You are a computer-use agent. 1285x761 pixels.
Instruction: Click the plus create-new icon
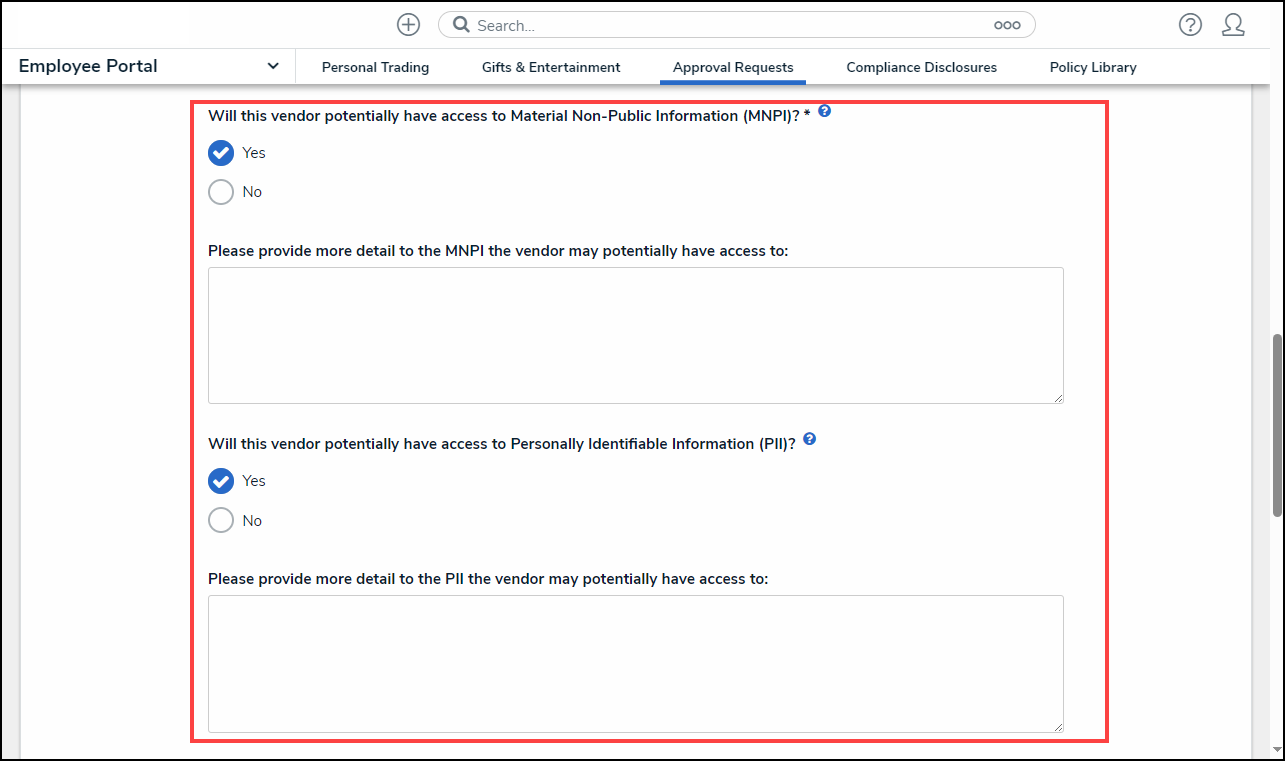click(408, 25)
